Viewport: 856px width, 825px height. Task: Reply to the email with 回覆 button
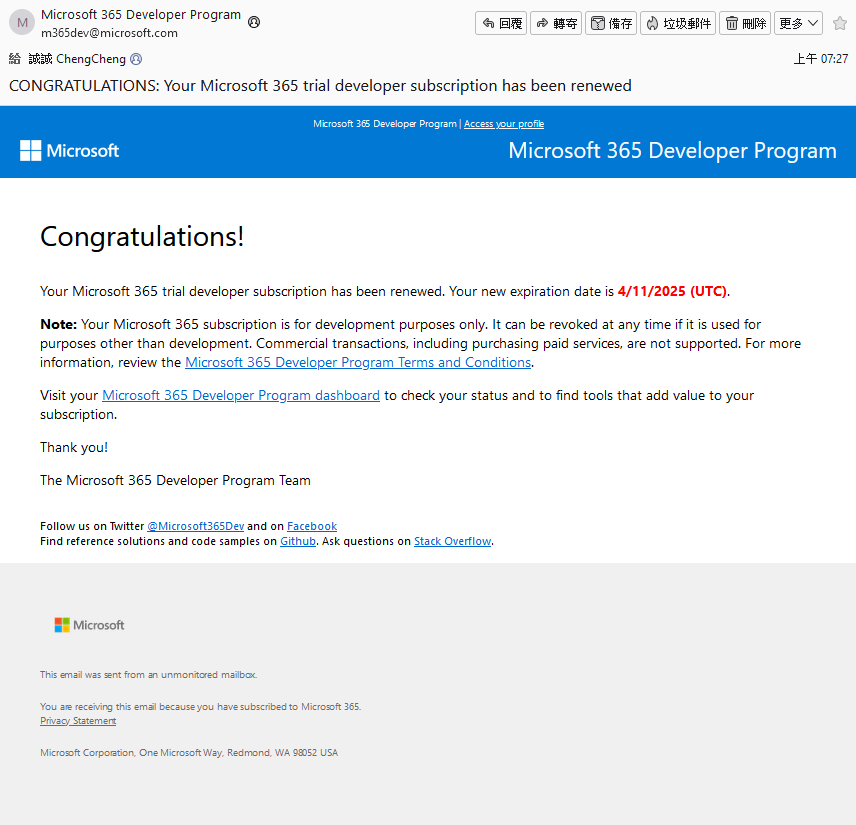pyautogui.click(x=501, y=23)
